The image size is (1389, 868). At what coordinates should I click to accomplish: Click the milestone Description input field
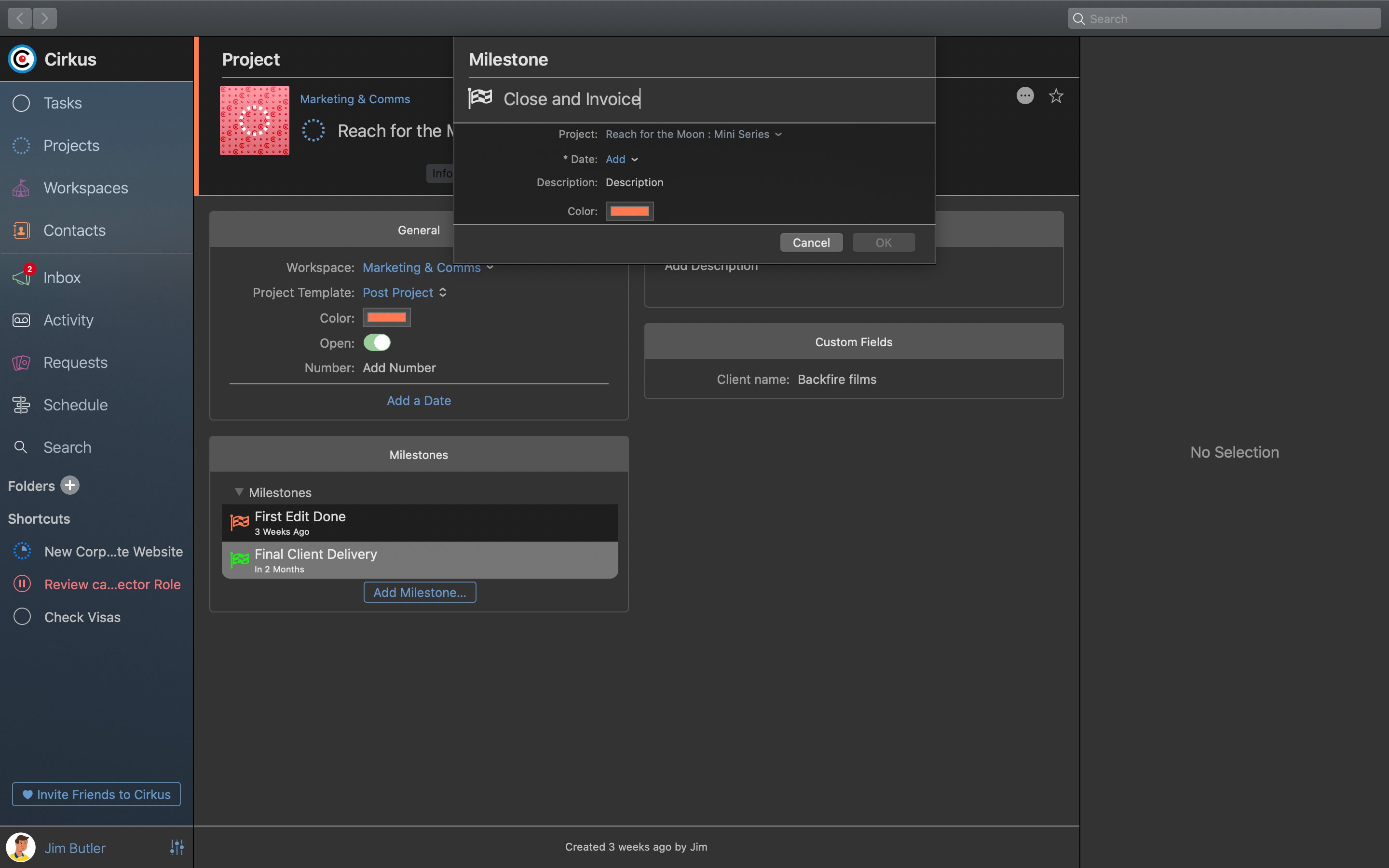[634, 183]
